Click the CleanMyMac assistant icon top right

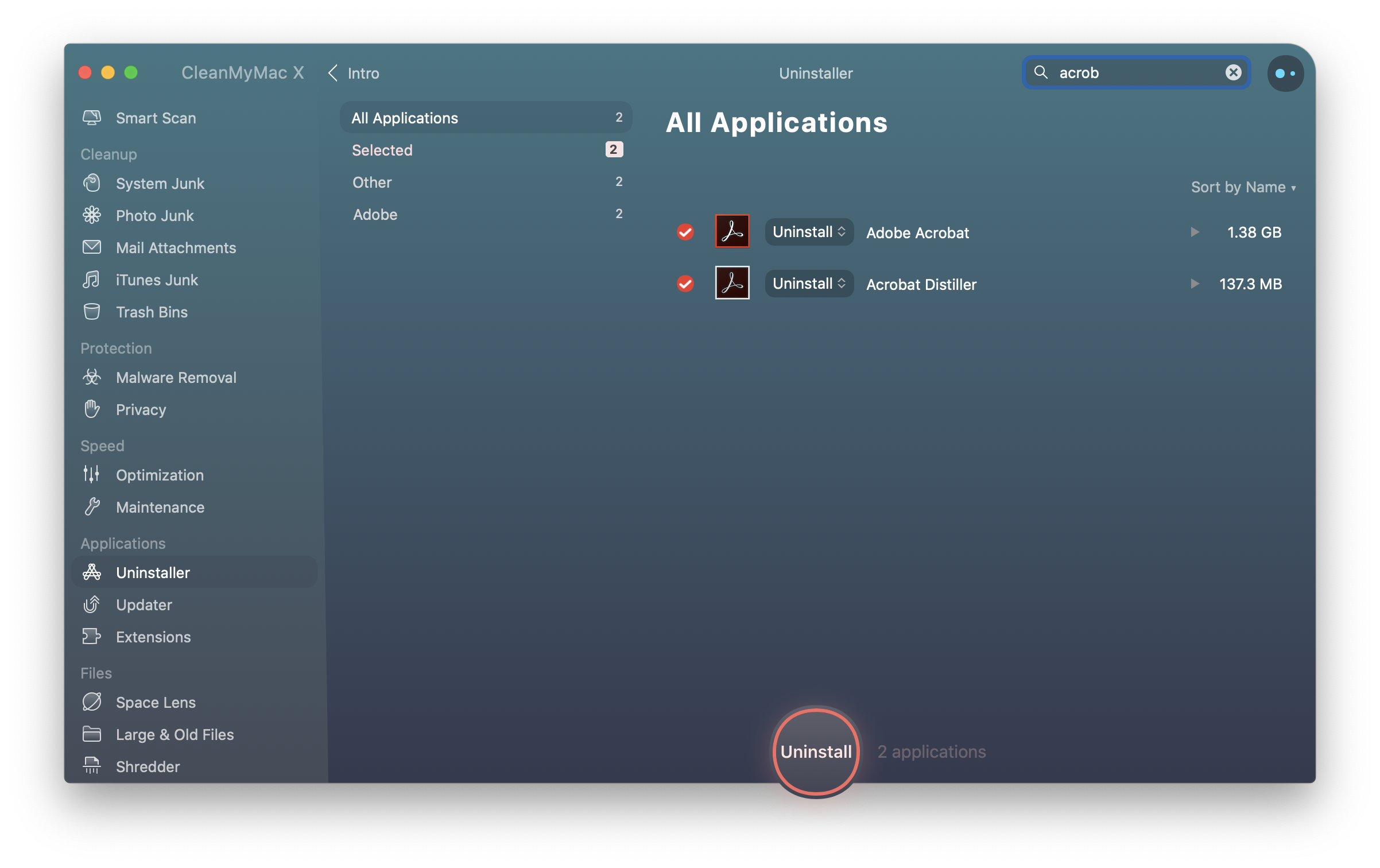1285,73
